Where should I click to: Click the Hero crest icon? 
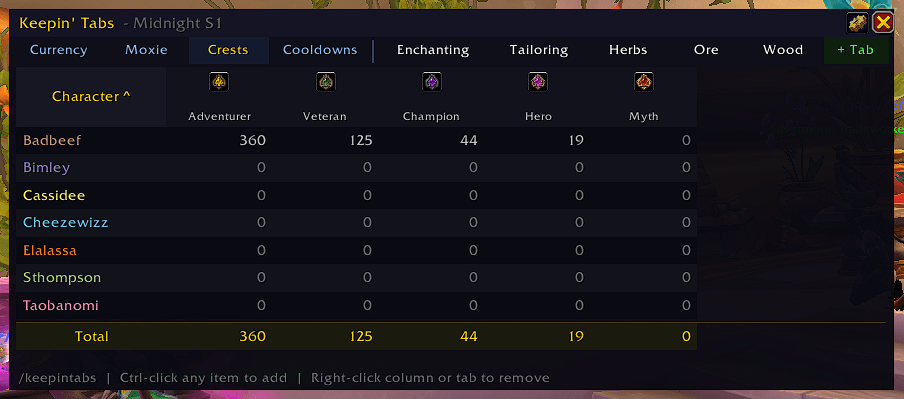(538, 82)
